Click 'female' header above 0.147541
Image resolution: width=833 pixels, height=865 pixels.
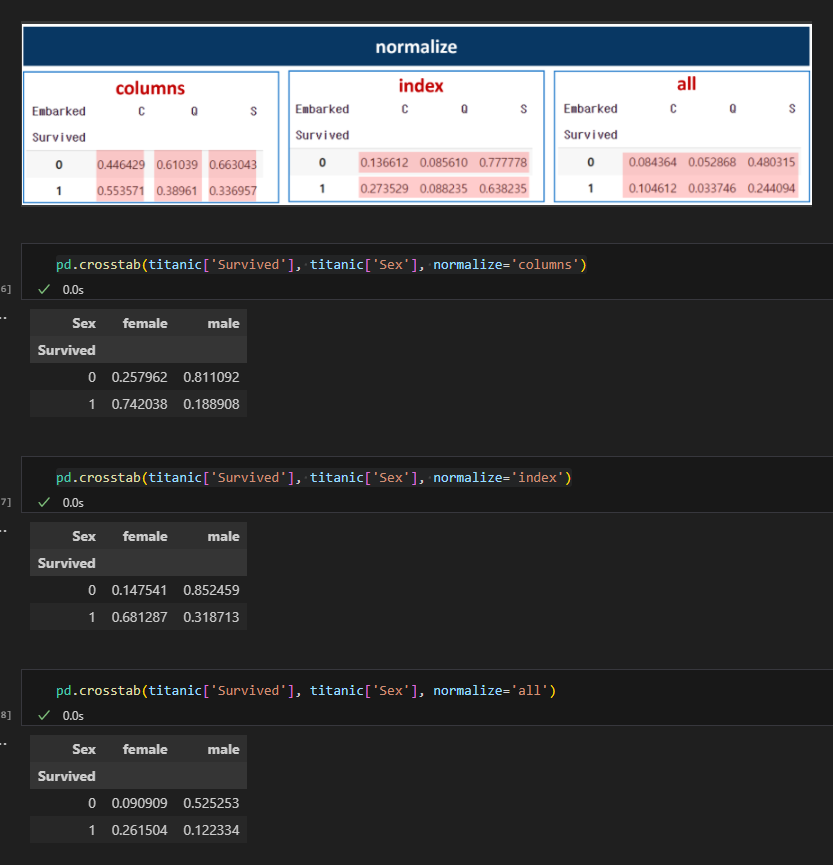(x=145, y=536)
